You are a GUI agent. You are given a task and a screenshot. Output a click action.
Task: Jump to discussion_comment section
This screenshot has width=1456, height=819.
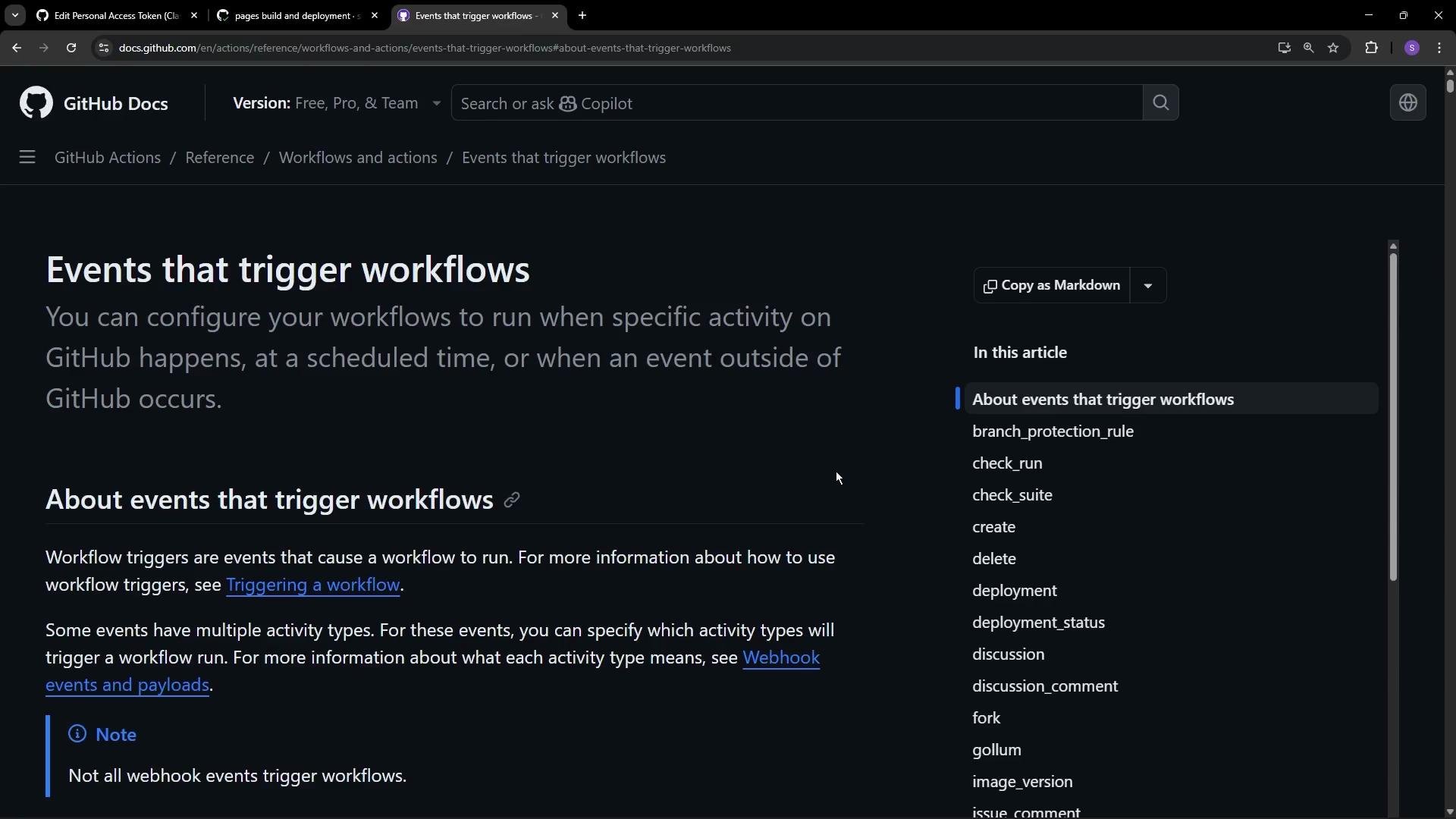(x=1045, y=686)
